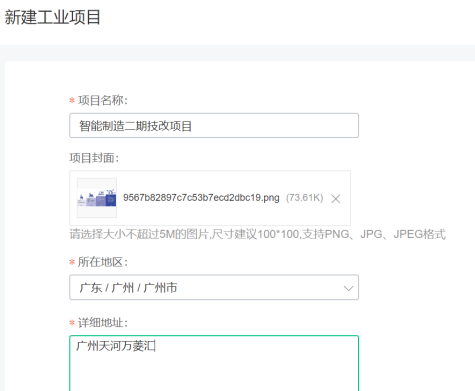This screenshot has height=391, width=475.
Task: Click the (73.61K) file size text
Action: (x=305, y=198)
